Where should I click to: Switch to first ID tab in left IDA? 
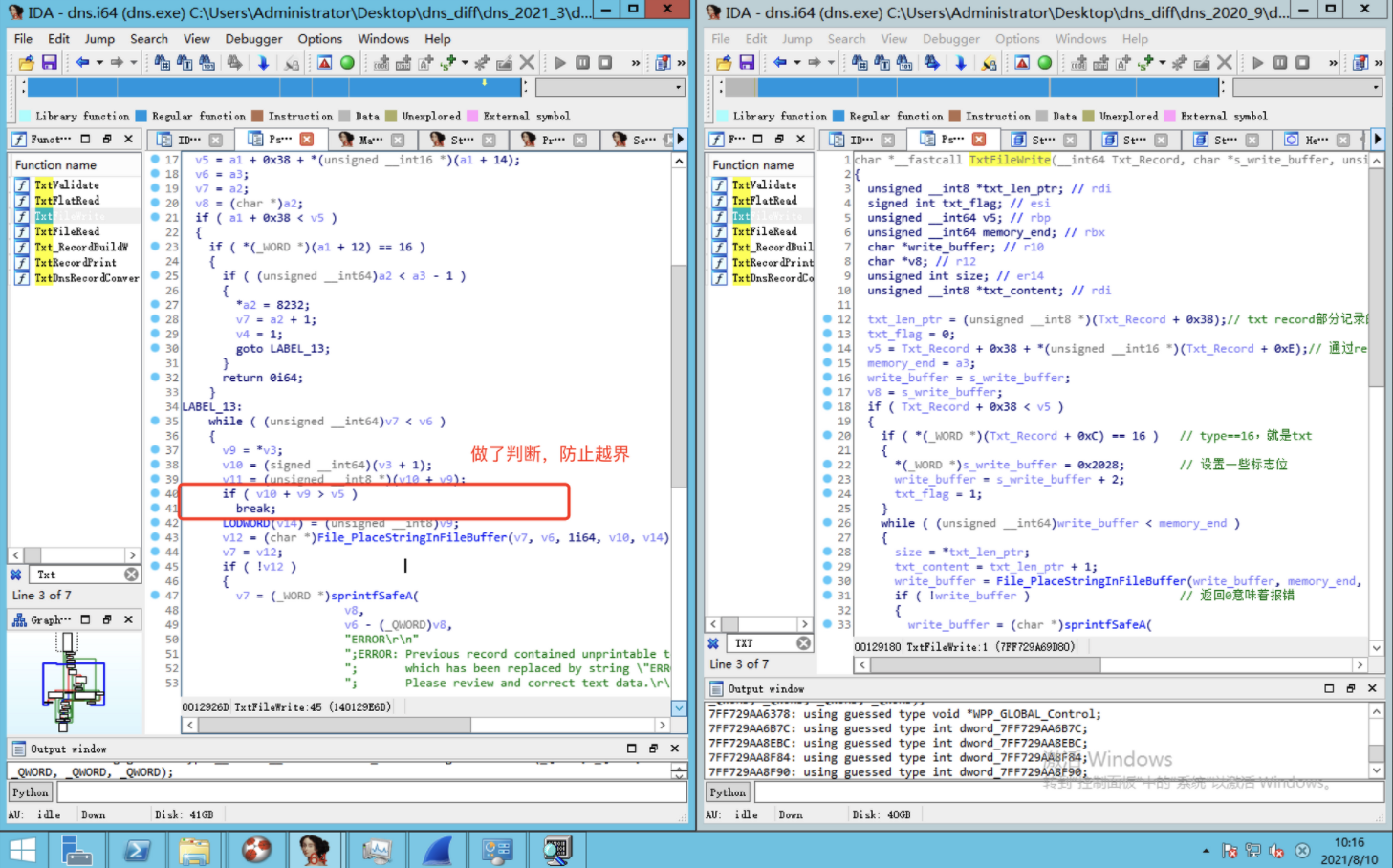pos(189,140)
